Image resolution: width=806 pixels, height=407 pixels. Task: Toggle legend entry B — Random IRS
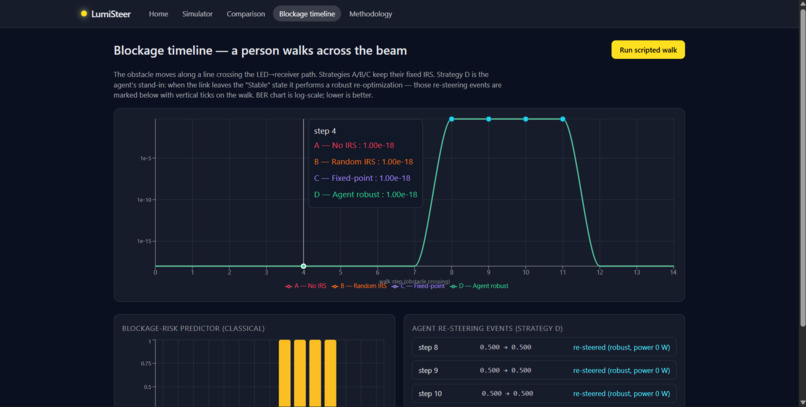[358, 286]
